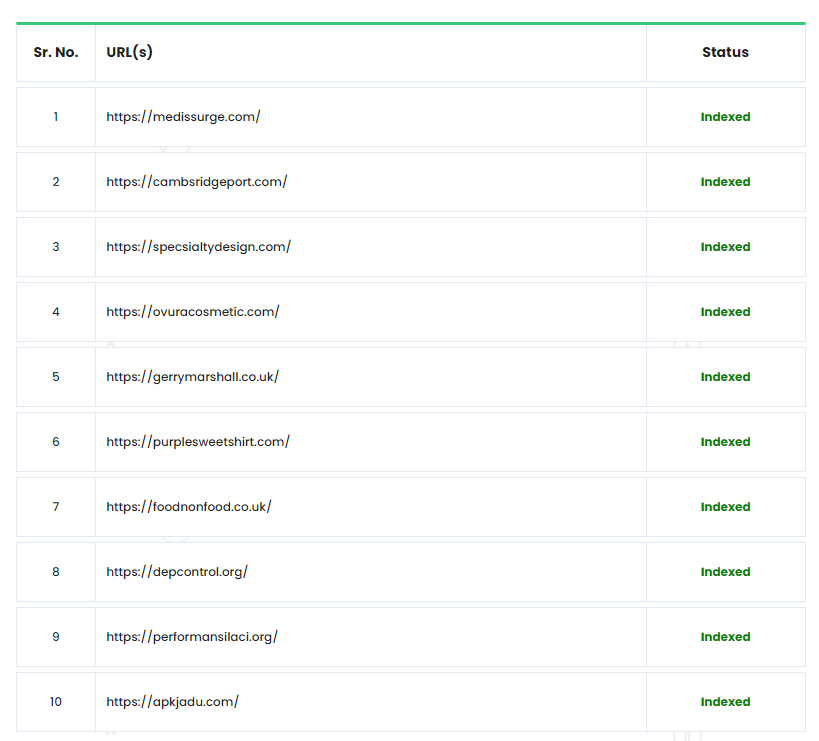Click the cambsridgeport.com URL
The image size is (819, 741).
[x=196, y=182]
